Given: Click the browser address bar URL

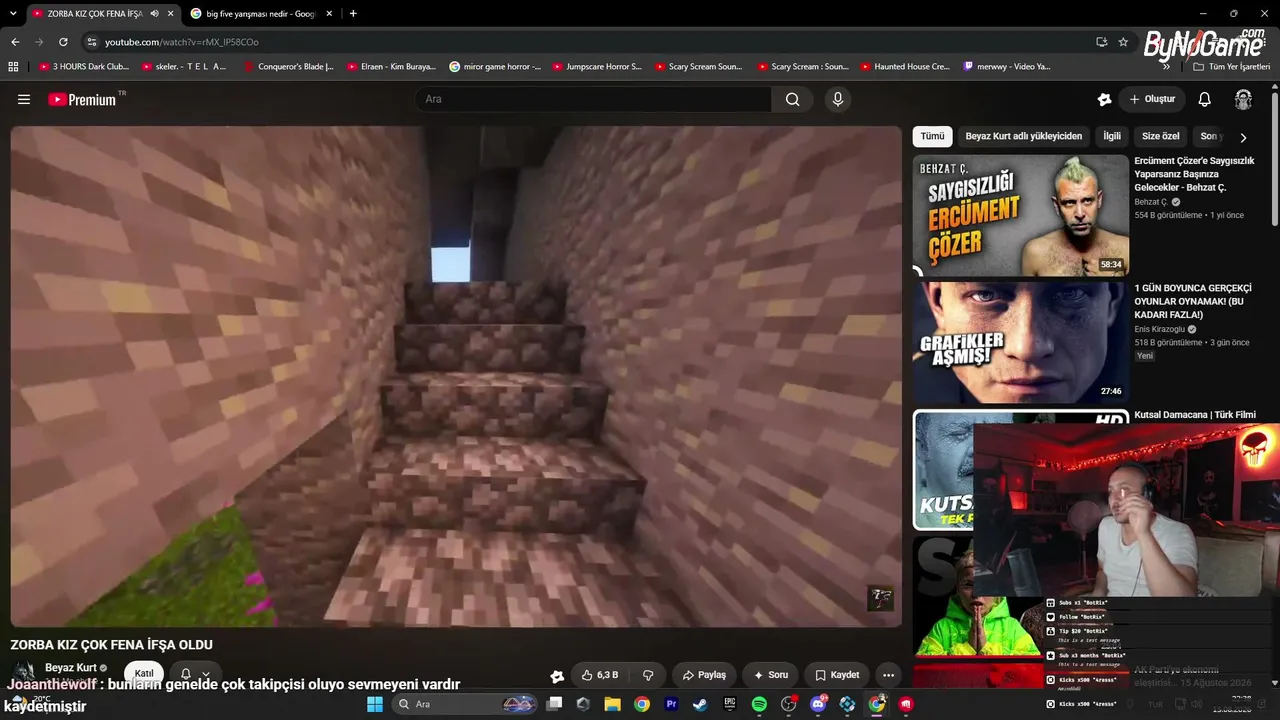Looking at the screenshot, I should pos(182,42).
